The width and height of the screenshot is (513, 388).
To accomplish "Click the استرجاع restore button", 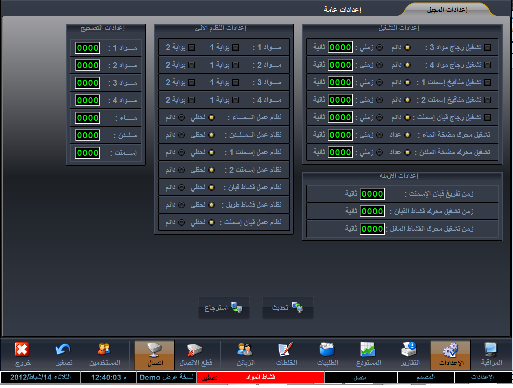I will pos(224,308).
